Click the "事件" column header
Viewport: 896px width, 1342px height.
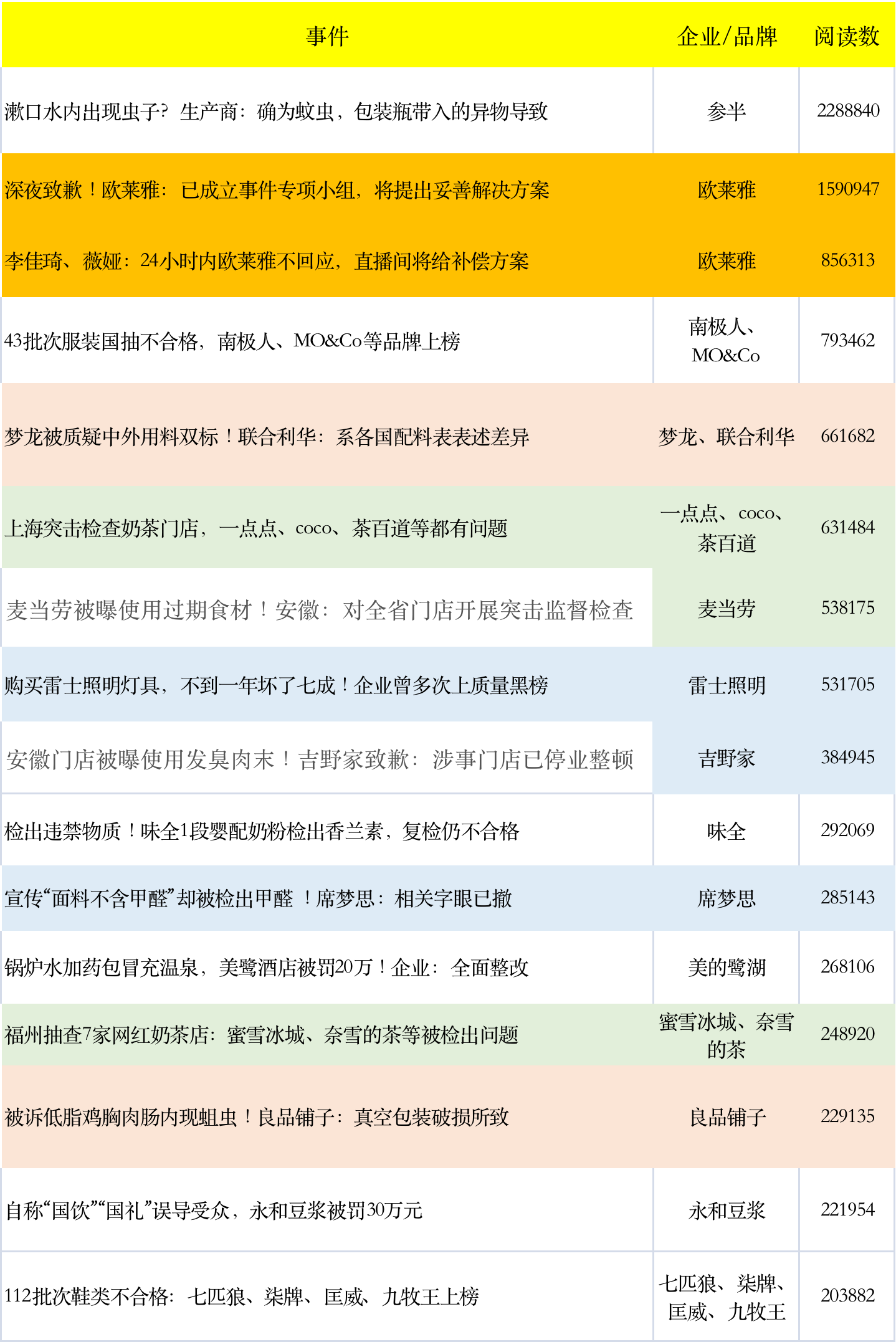click(327, 36)
